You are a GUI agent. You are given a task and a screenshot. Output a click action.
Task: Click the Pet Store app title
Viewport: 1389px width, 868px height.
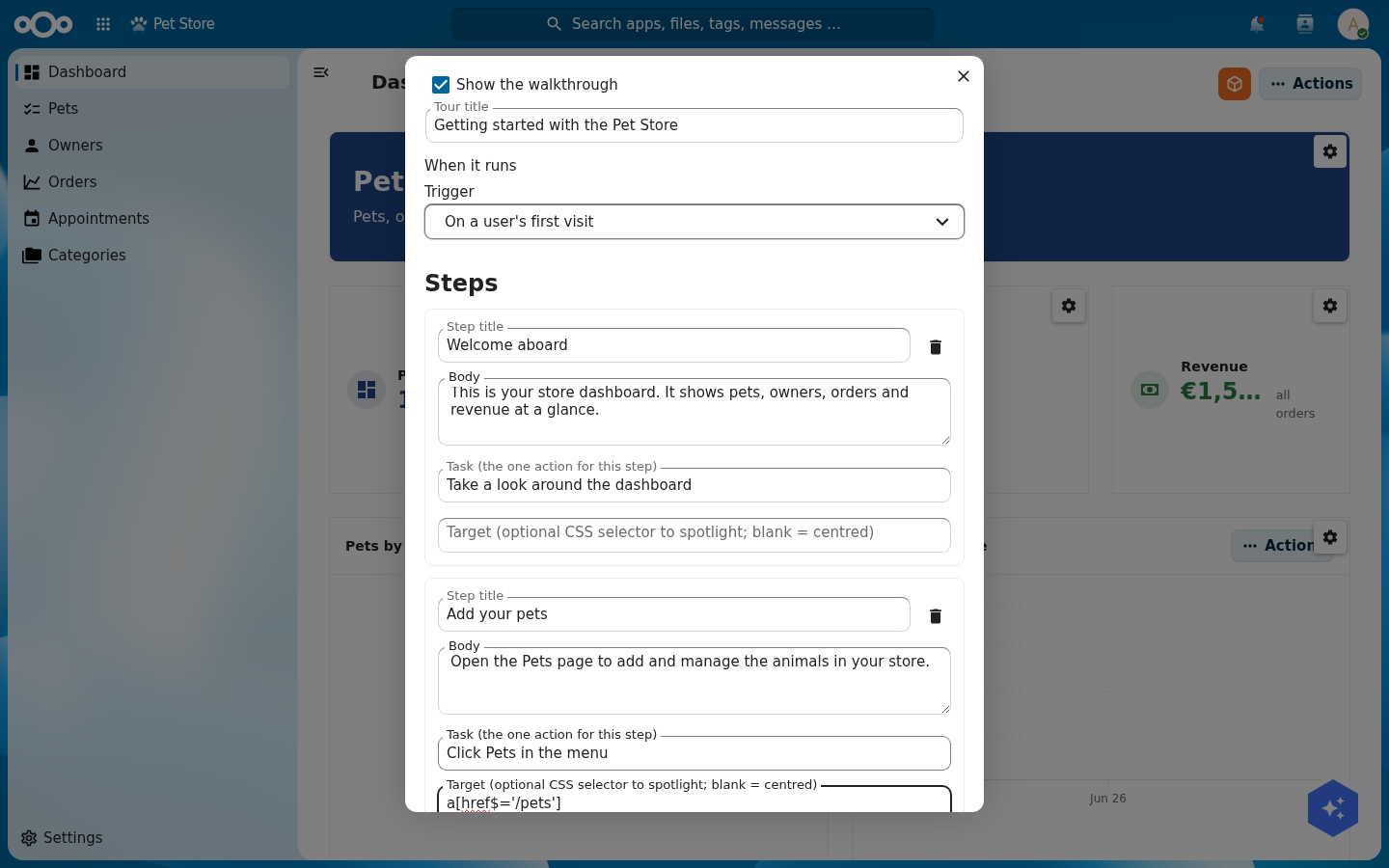(183, 24)
